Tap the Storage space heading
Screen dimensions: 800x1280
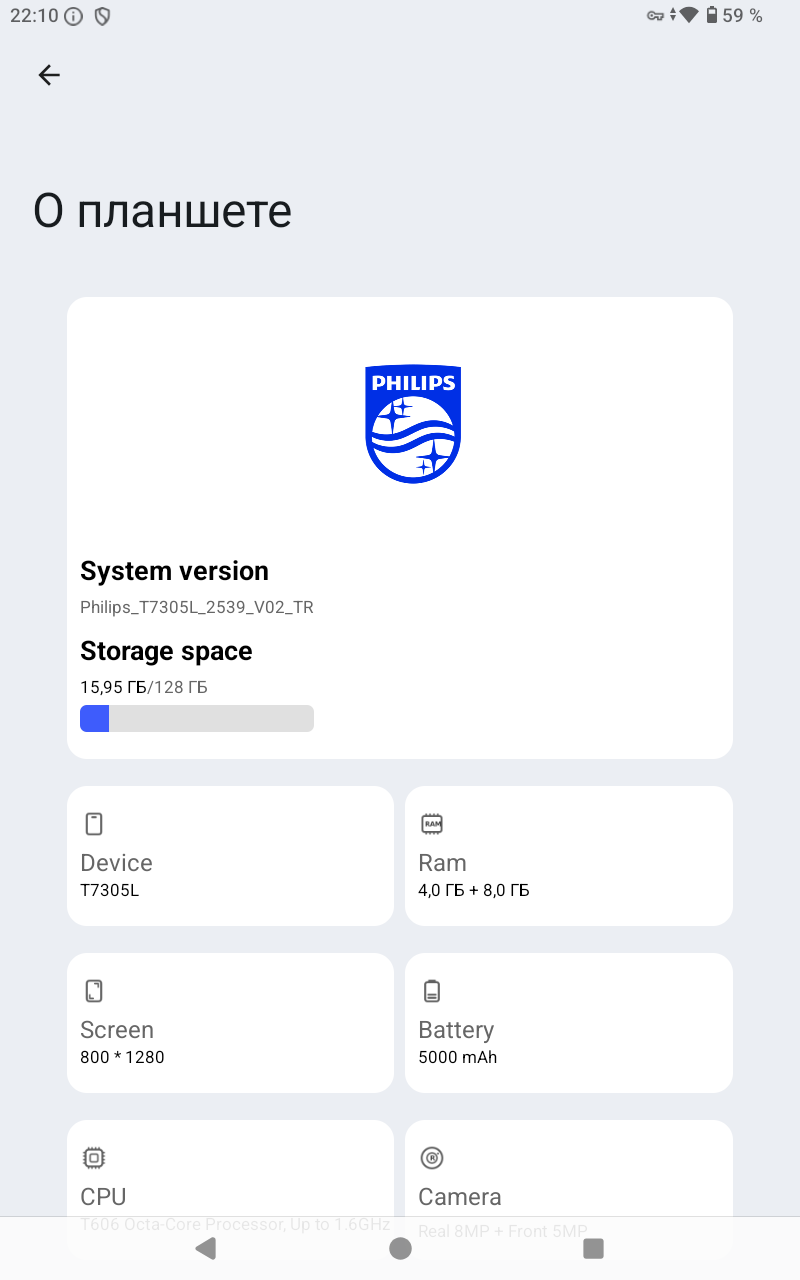166,651
